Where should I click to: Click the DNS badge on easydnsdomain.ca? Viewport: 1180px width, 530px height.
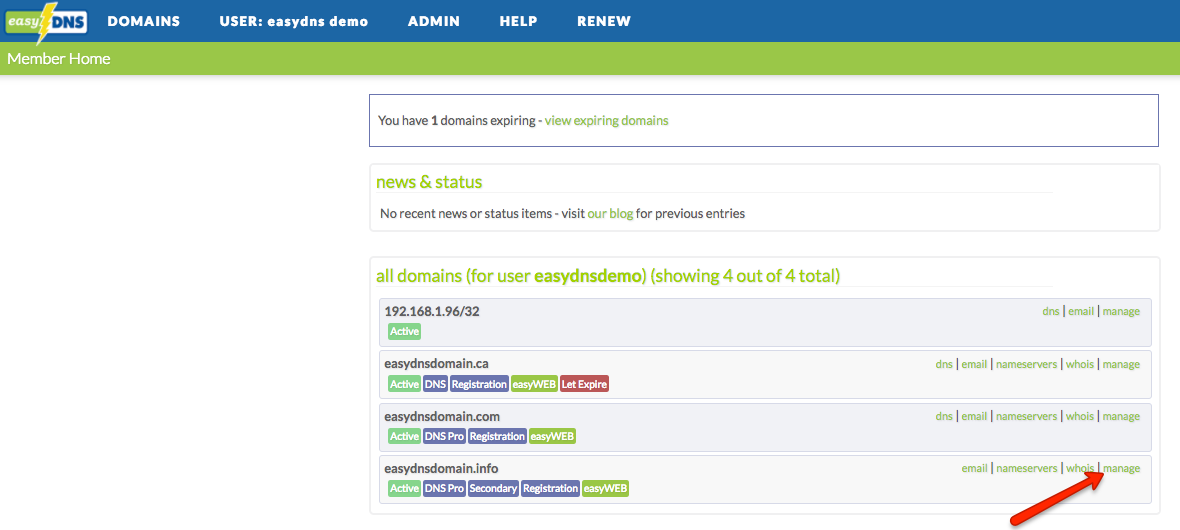point(436,384)
